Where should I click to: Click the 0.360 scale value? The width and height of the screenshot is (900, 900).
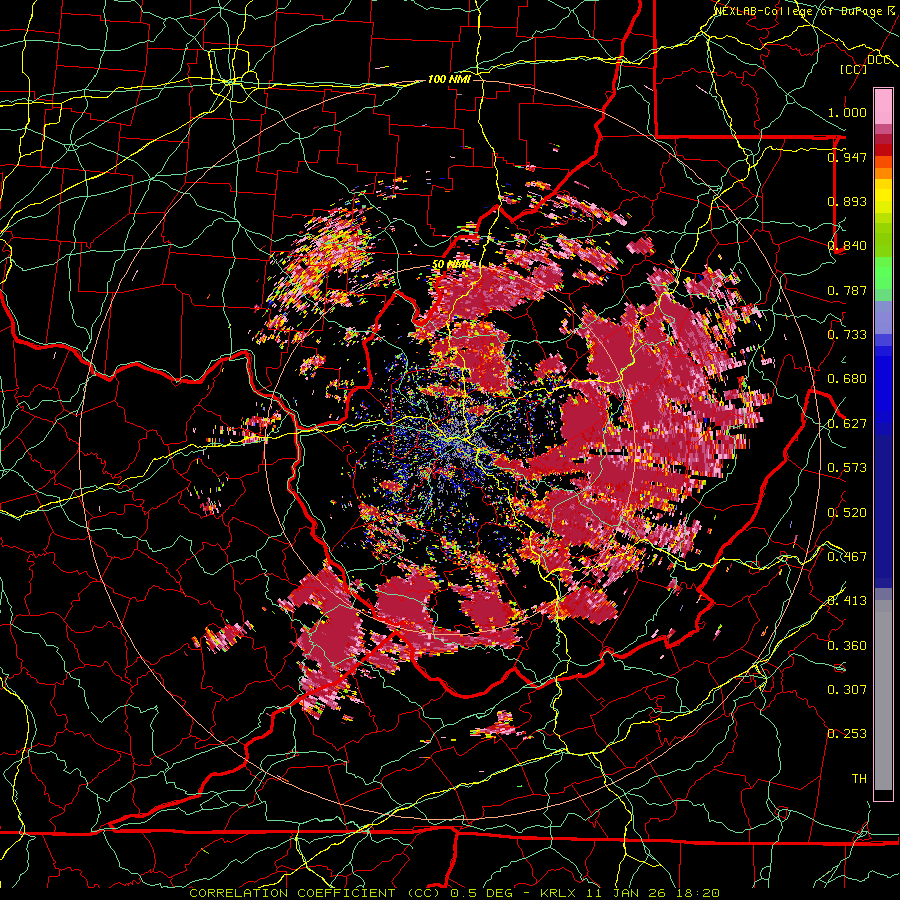tap(847, 646)
